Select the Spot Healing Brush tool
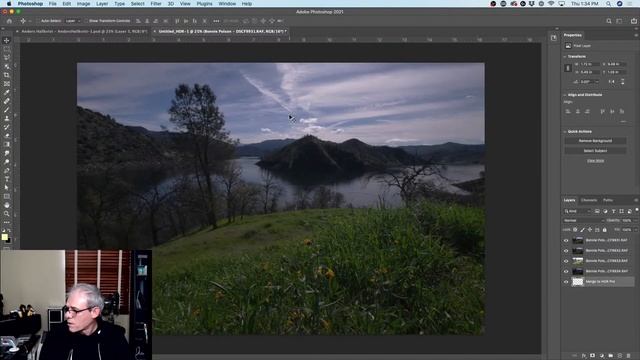The image size is (640, 360). (7, 101)
